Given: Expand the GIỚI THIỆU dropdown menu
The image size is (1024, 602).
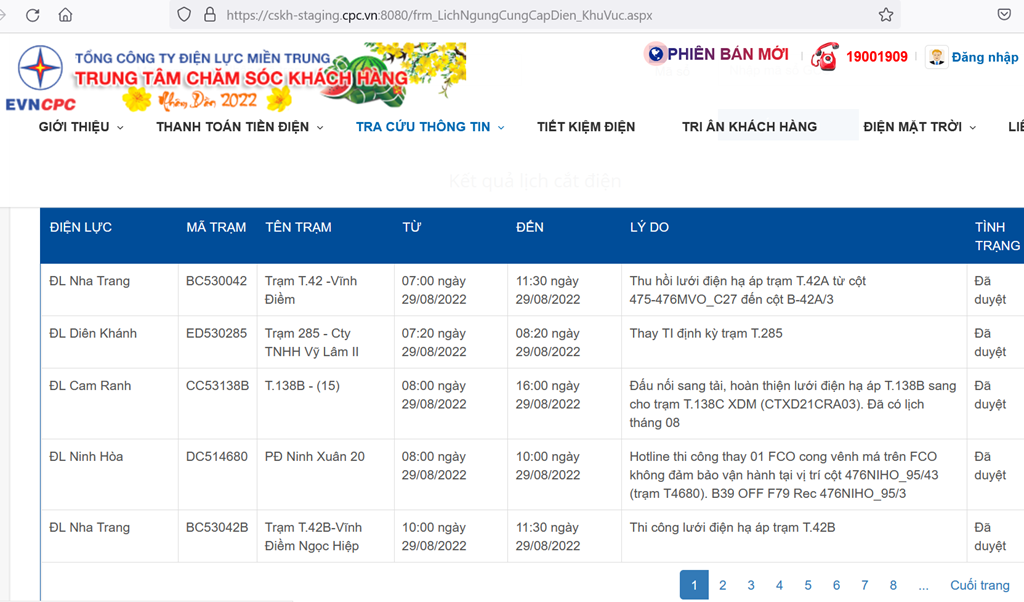Looking at the screenshot, I should (81, 127).
